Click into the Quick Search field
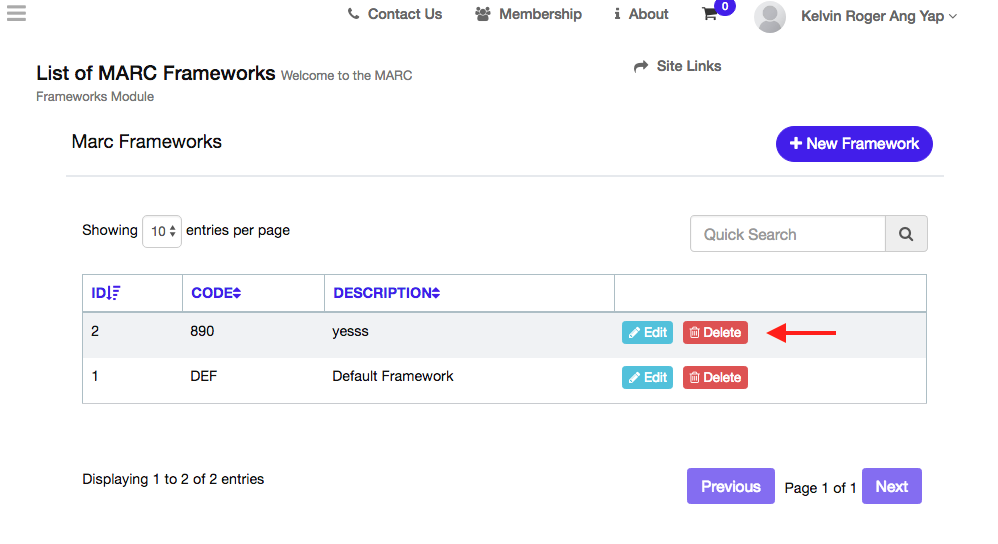The image size is (998, 544). [787, 234]
